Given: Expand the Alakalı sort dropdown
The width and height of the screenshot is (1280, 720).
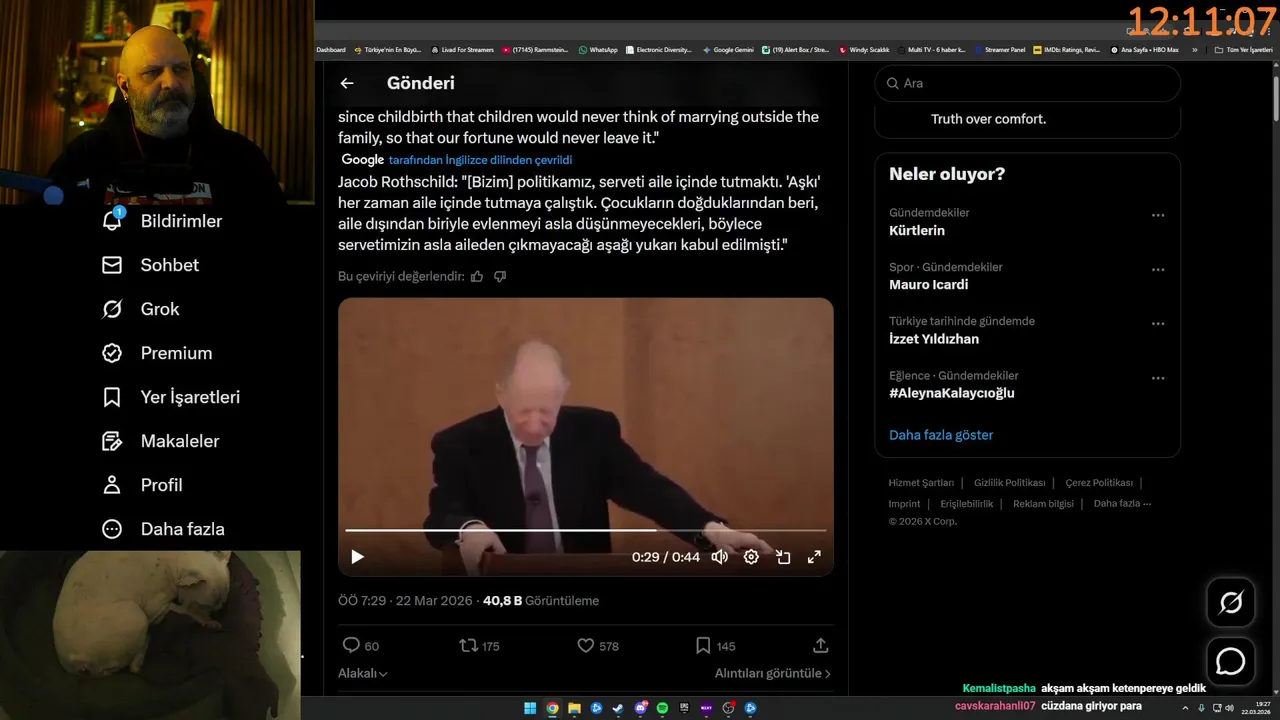Looking at the screenshot, I should pyautogui.click(x=363, y=674).
